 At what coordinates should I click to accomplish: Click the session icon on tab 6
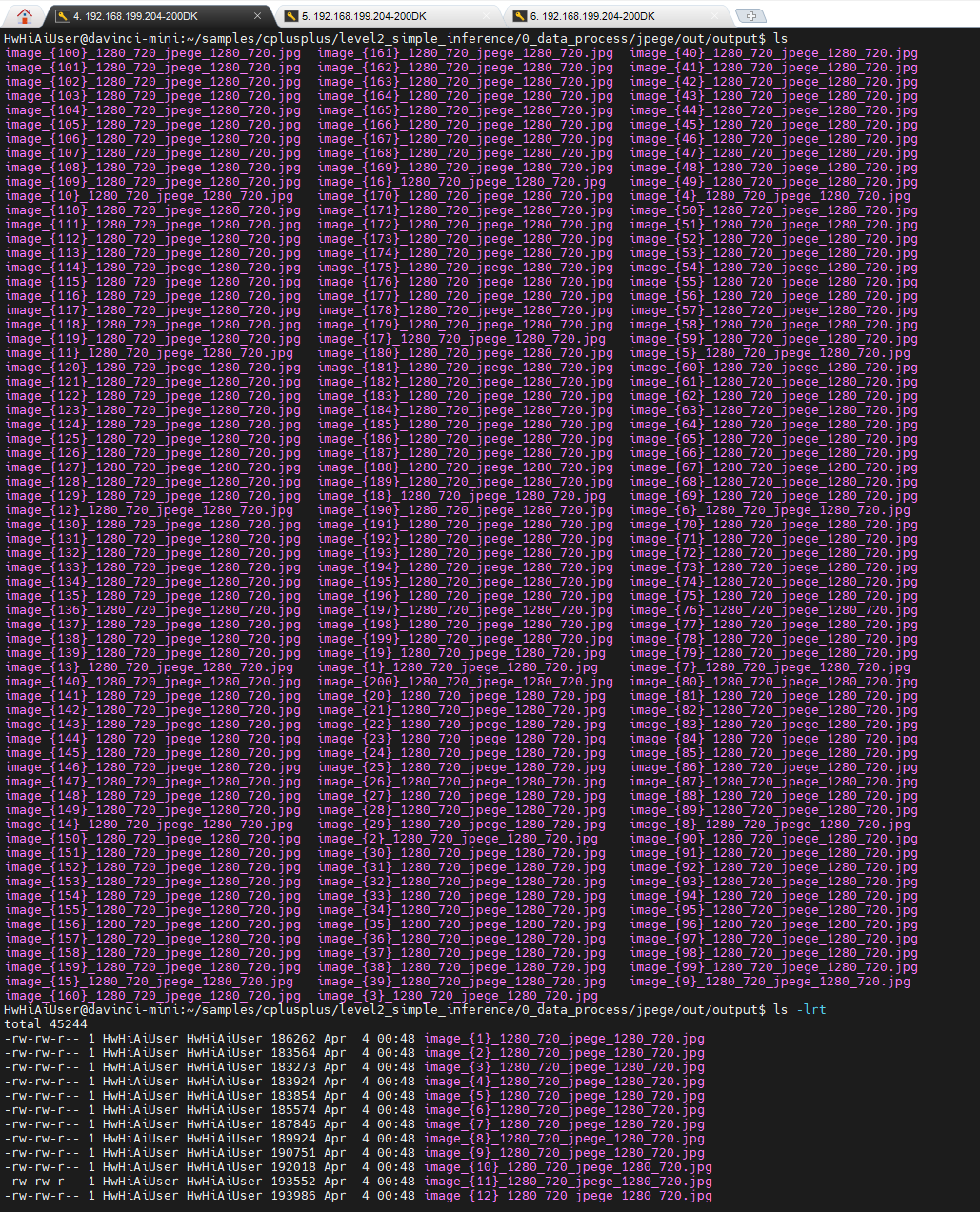click(520, 16)
